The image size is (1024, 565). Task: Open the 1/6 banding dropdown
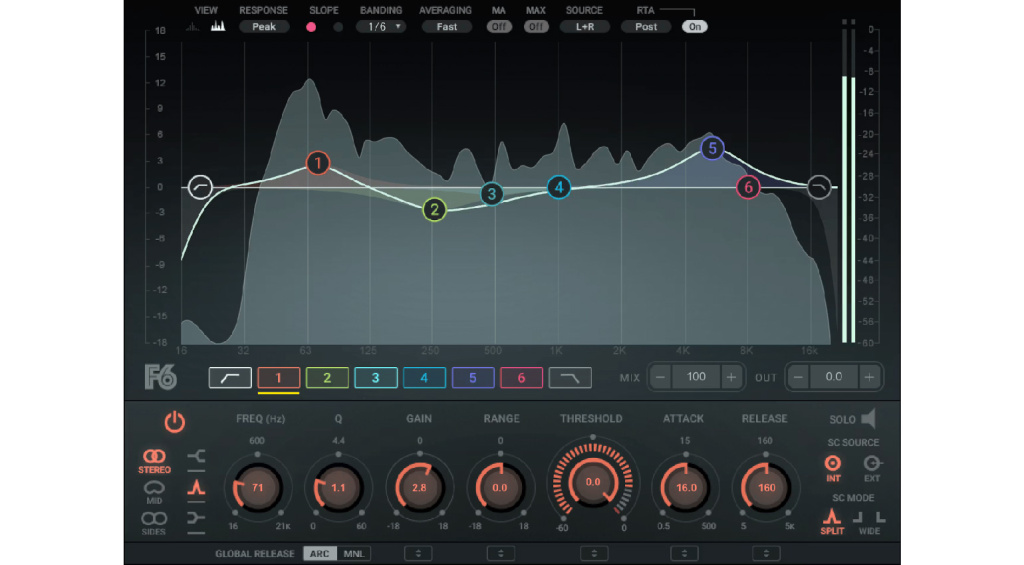pos(381,27)
